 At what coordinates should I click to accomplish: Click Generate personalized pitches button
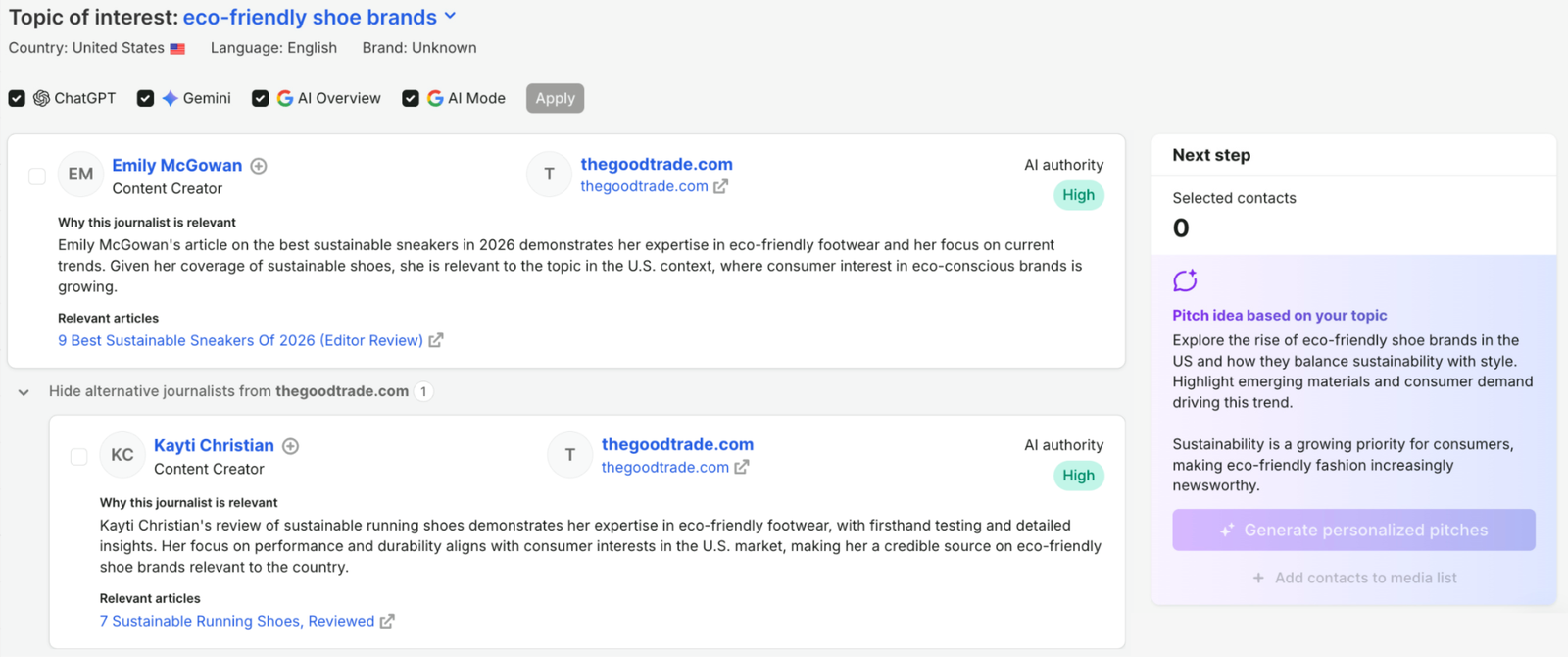pyautogui.click(x=1353, y=530)
